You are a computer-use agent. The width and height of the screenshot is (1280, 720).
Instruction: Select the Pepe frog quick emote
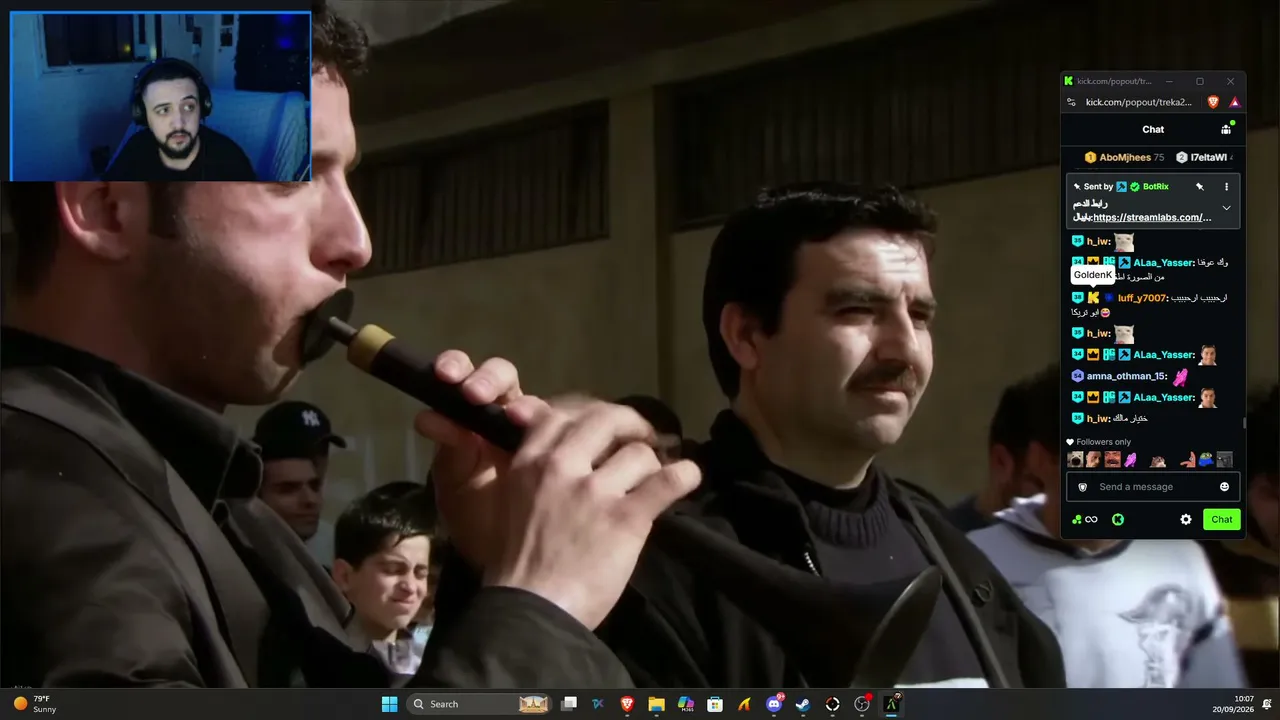(1206, 460)
